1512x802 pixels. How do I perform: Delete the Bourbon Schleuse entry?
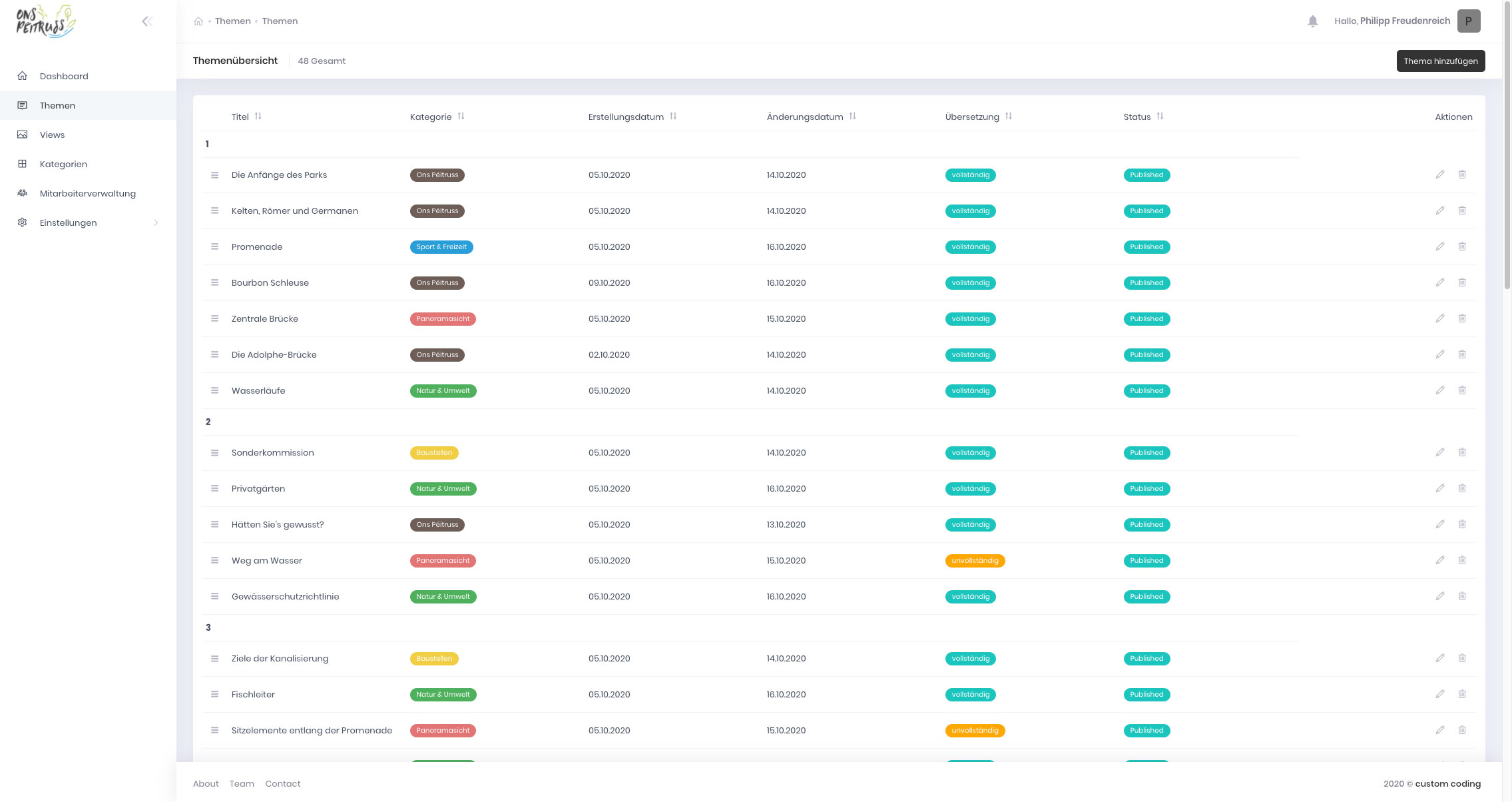point(1462,282)
